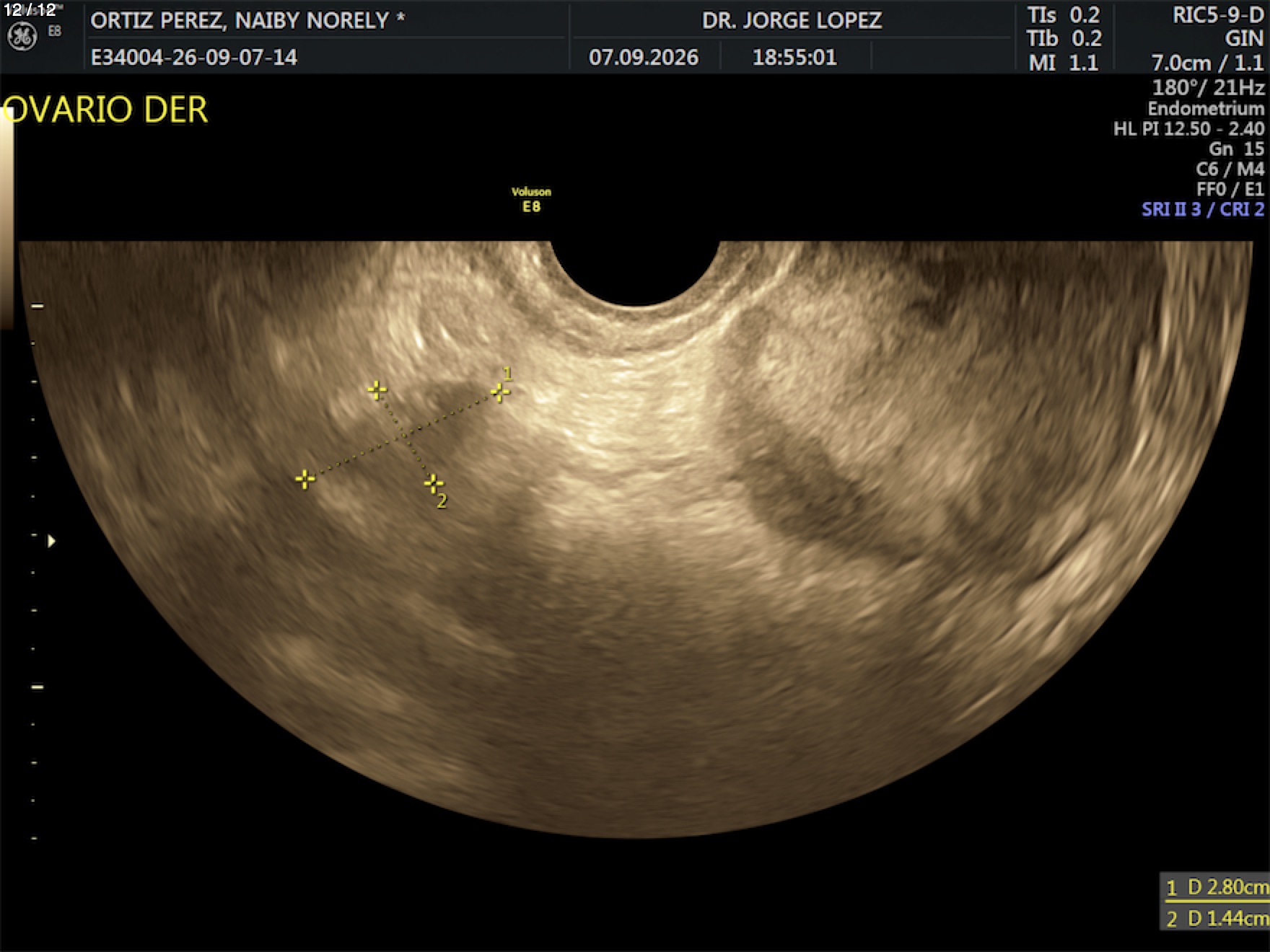Click the GE logo icon
This screenshot has height=952, width=1270.
22,37
